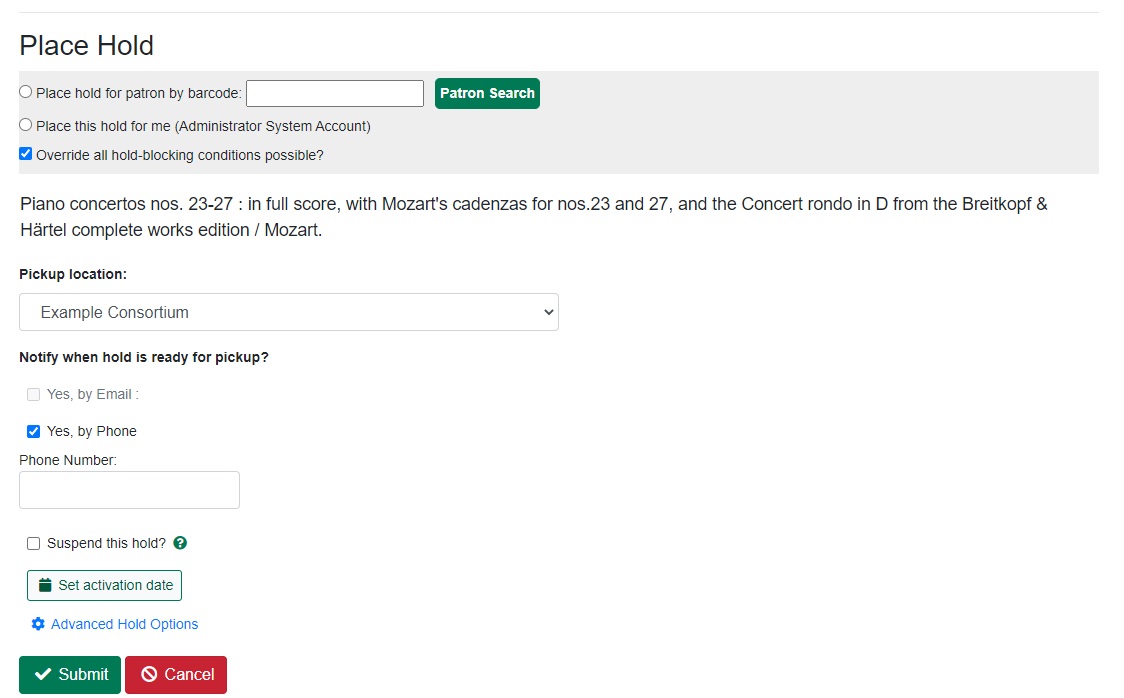
Task: Expand Advanced Hold Options link
Action: 124,624
